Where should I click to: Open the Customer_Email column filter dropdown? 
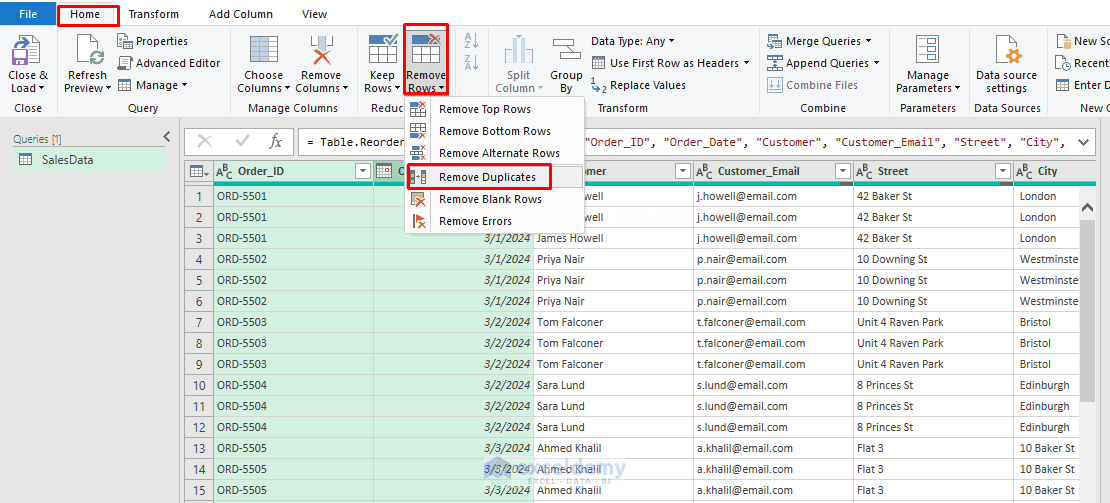coord(843,171)
